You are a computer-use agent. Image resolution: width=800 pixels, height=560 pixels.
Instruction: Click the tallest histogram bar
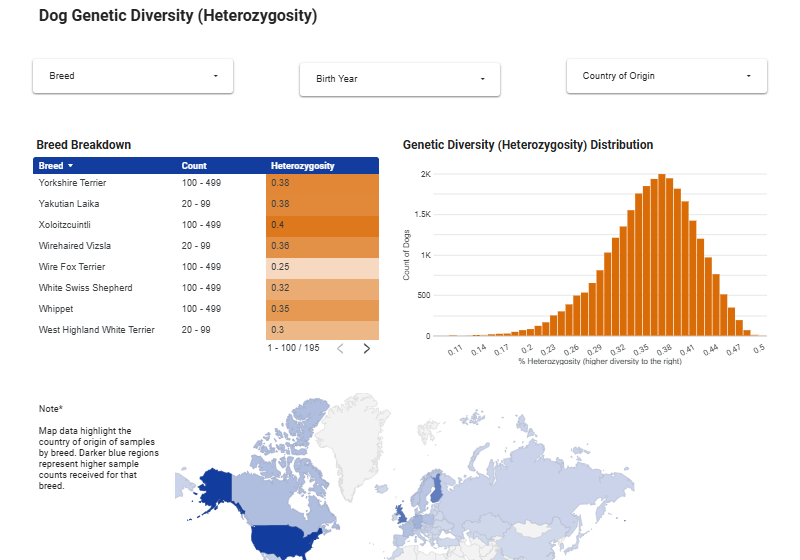point(661,257)
